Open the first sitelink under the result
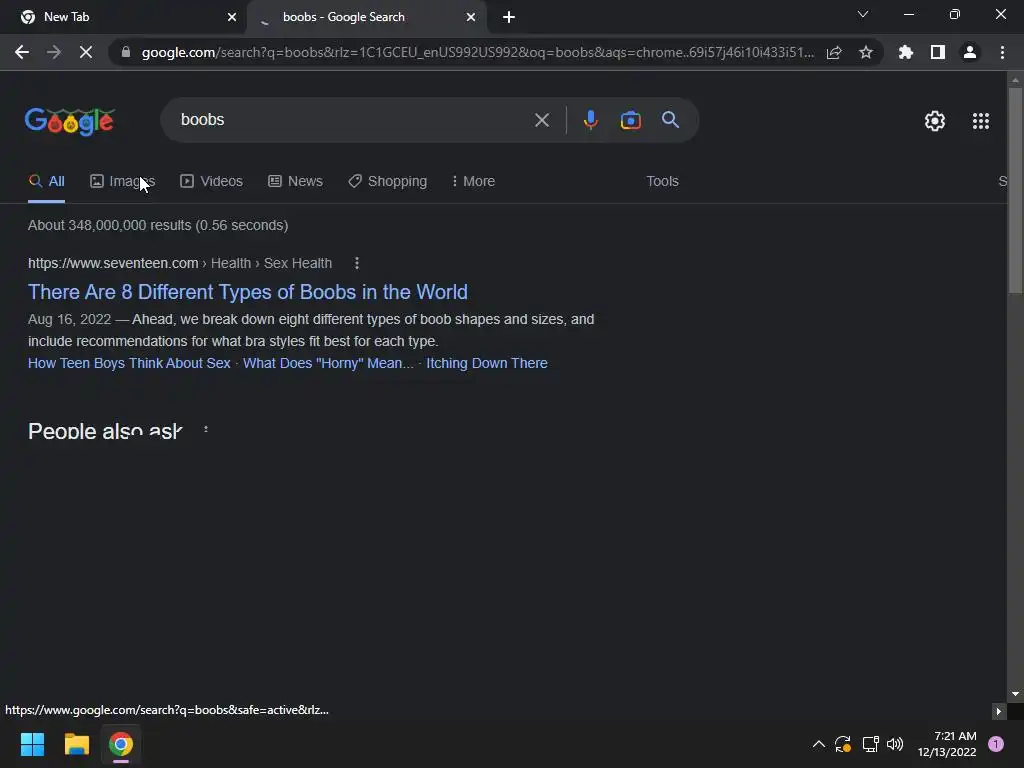This screenshot has height=768, width=1024. click(129, 363)
